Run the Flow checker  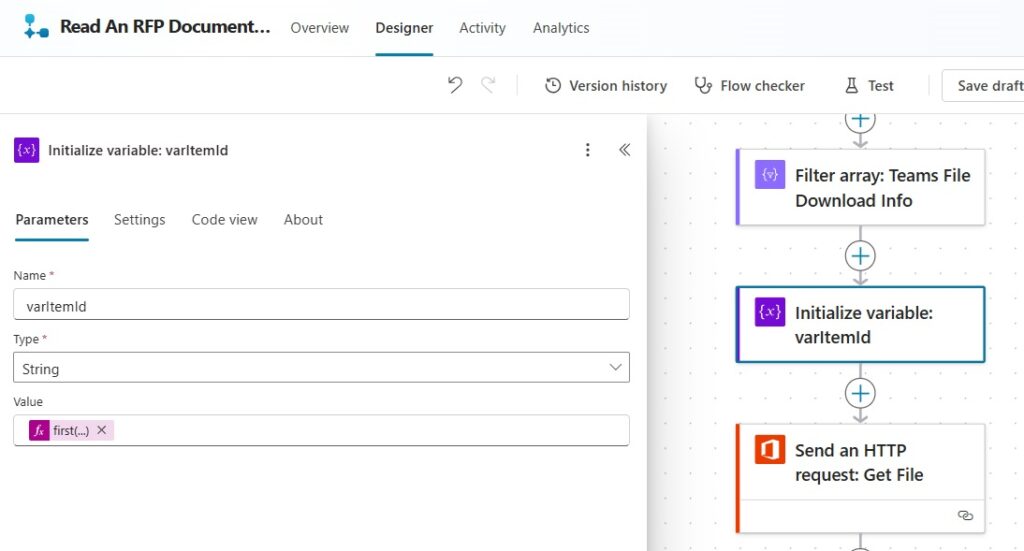pyautogui.click(x=749, y=86)
